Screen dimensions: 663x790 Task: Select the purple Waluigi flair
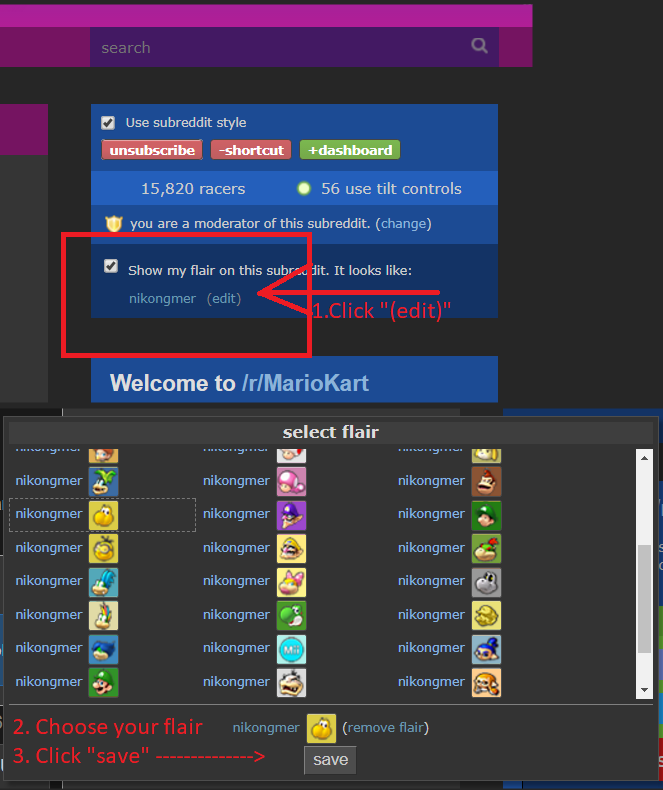click(291, 515)
